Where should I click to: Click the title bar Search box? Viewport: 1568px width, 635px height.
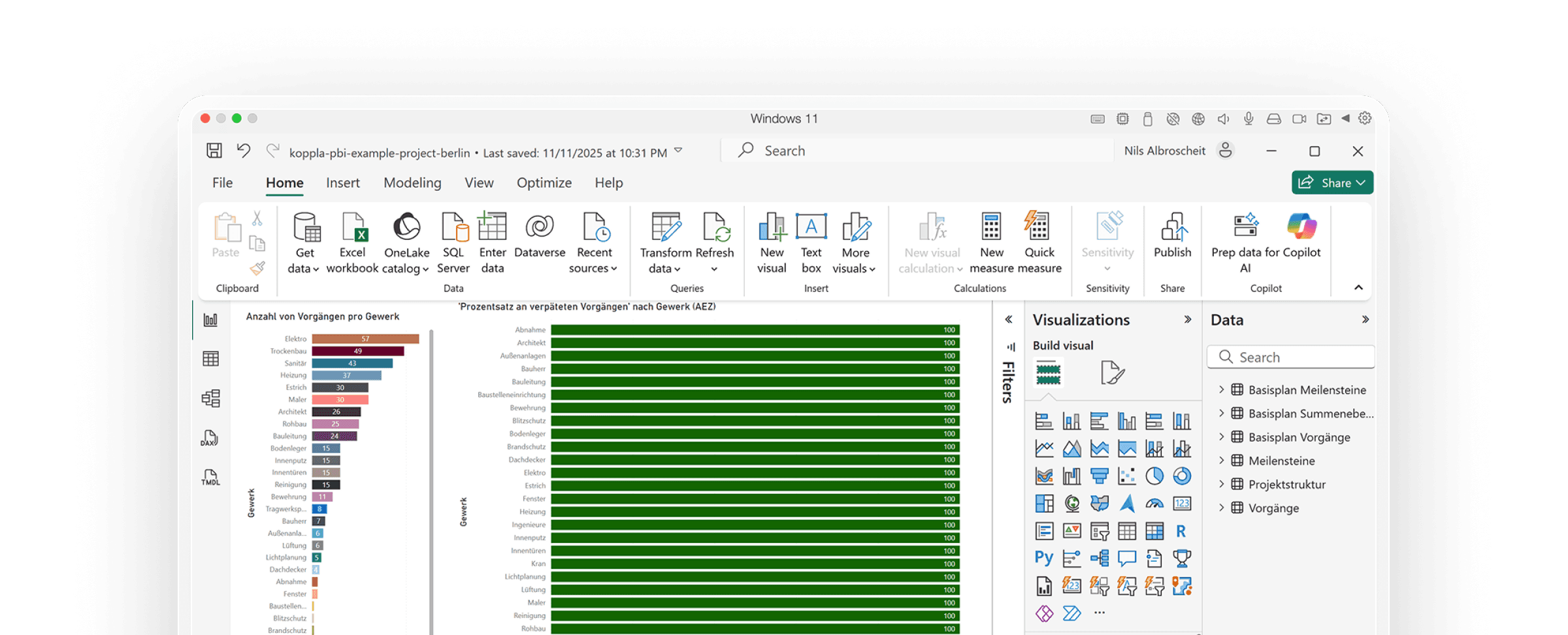click(917, 151)
